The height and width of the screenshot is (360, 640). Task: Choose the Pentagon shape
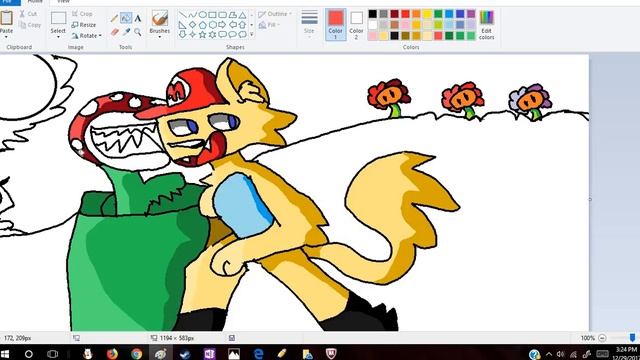202,25
